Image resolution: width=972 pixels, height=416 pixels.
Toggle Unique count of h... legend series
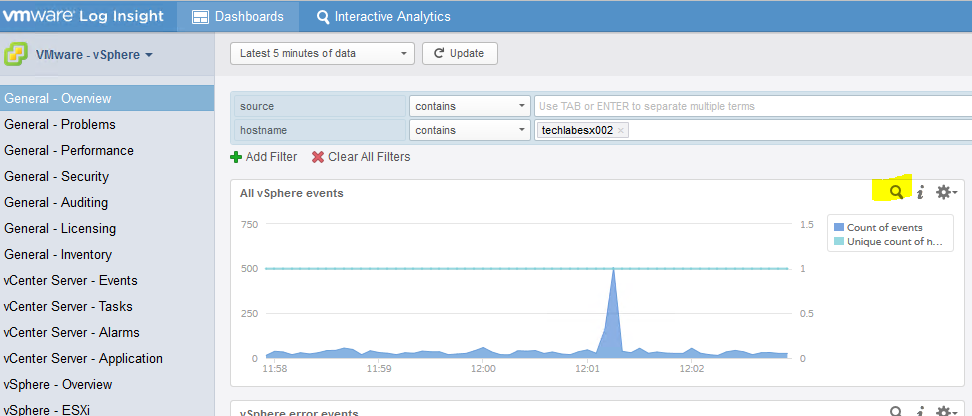(888, 242)
